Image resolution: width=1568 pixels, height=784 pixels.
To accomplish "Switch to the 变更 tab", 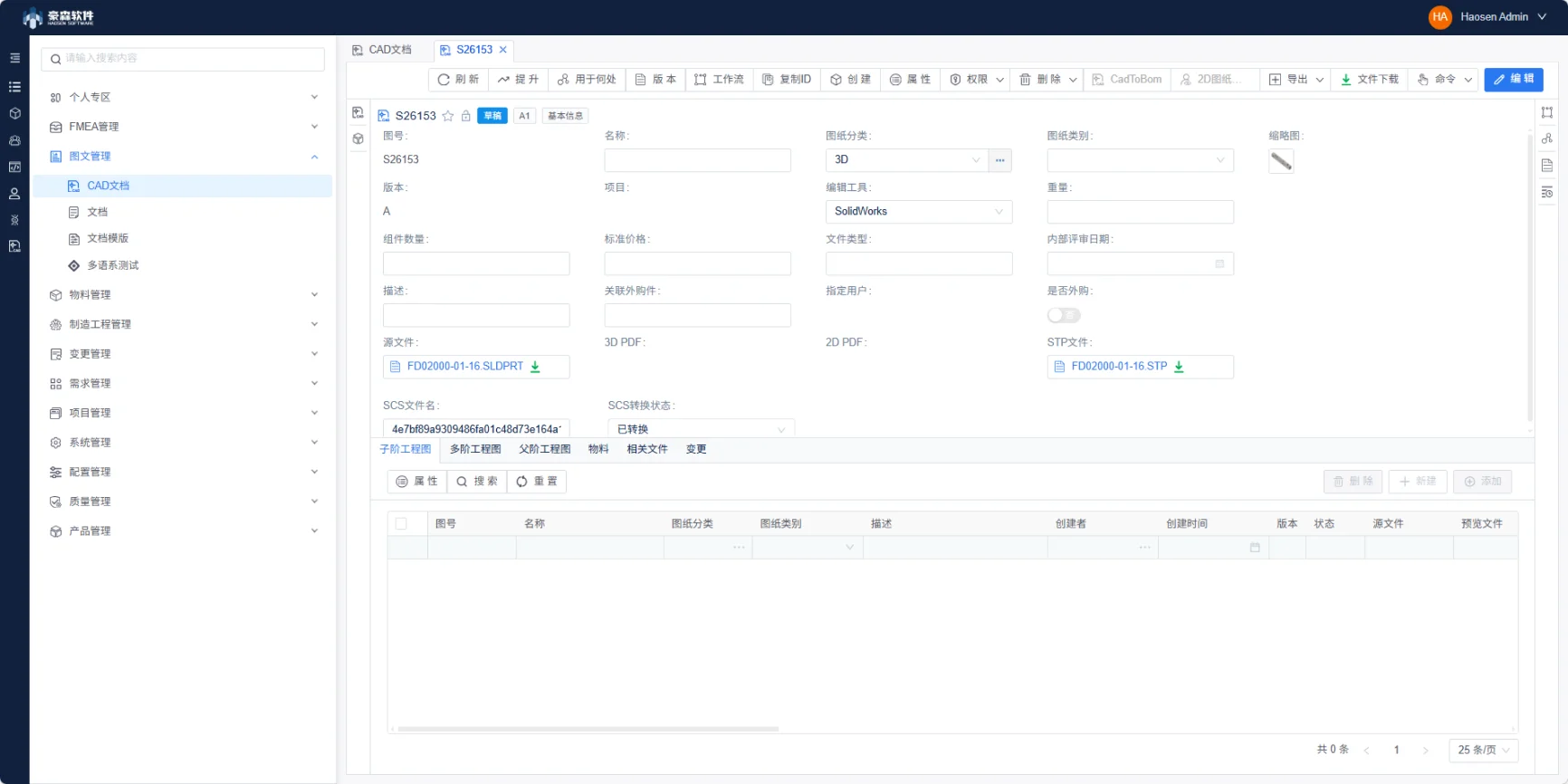I will click(x=696, y=449).
